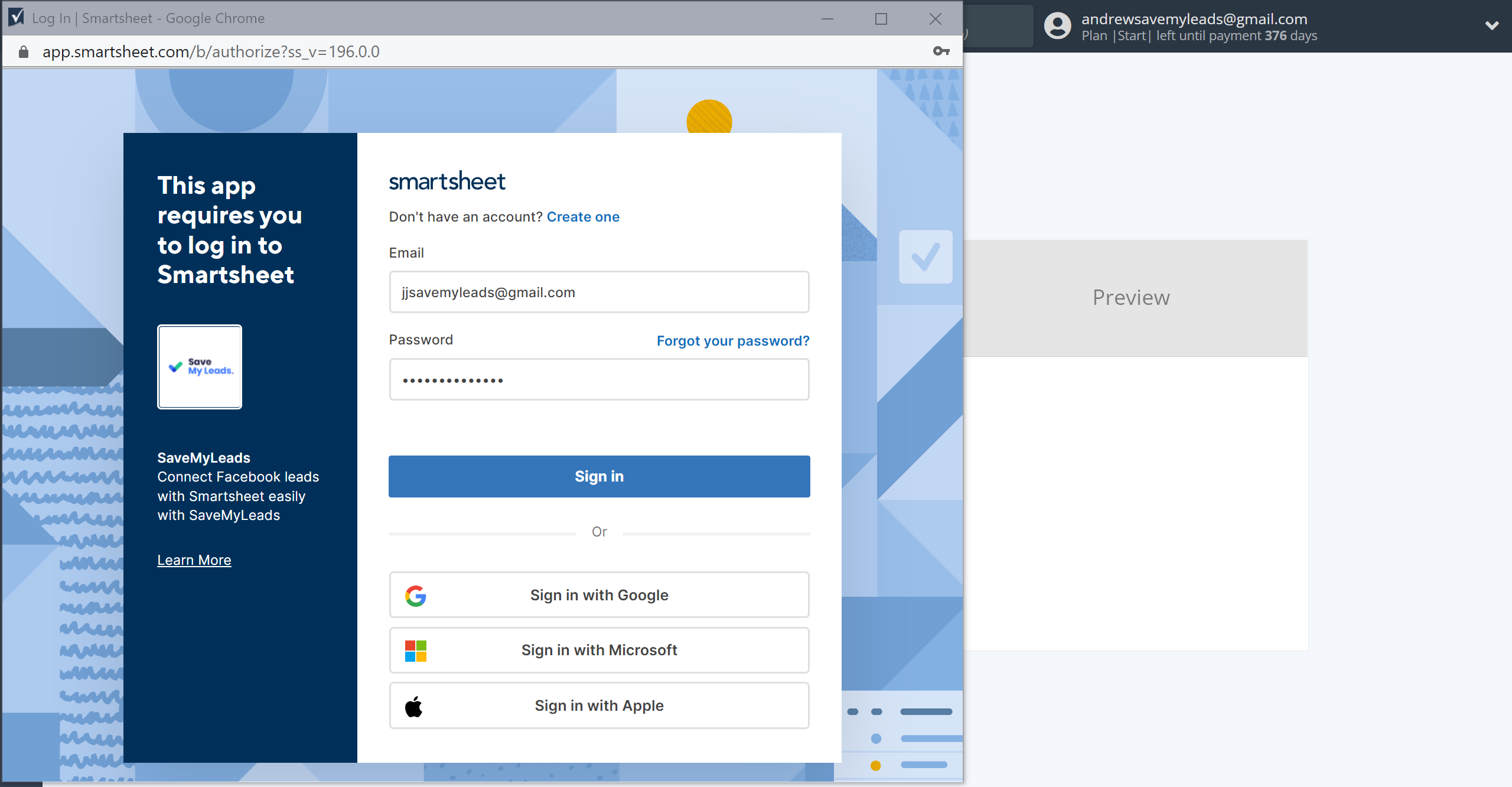Minimize the Smartsheet login window
The height and width of the screenshot is (787, 1512).
(827, 18)
